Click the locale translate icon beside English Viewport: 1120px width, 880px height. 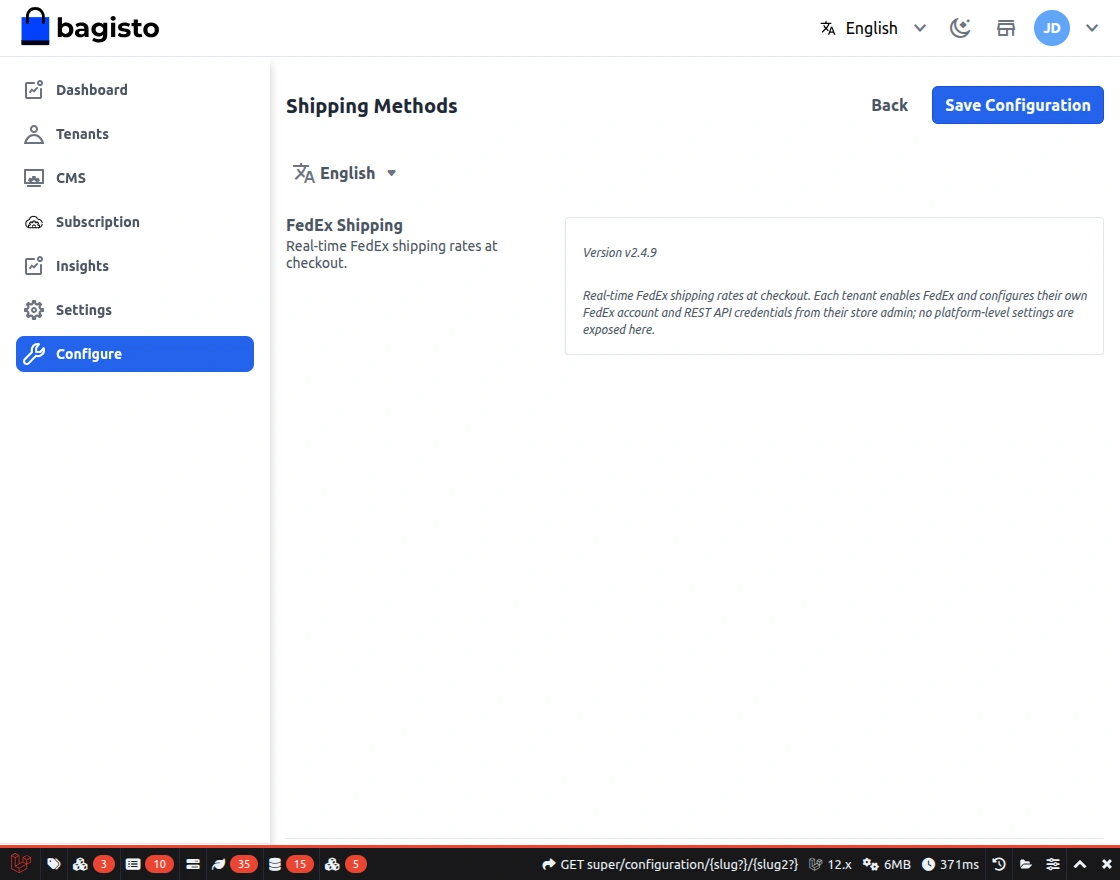(x=304, y=173)
